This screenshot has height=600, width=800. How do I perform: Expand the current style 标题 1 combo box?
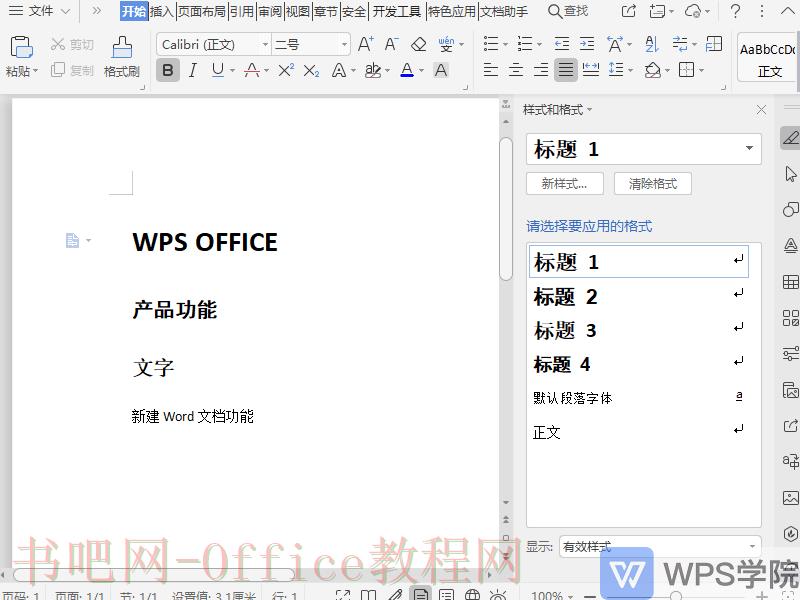tap(749, 148)
